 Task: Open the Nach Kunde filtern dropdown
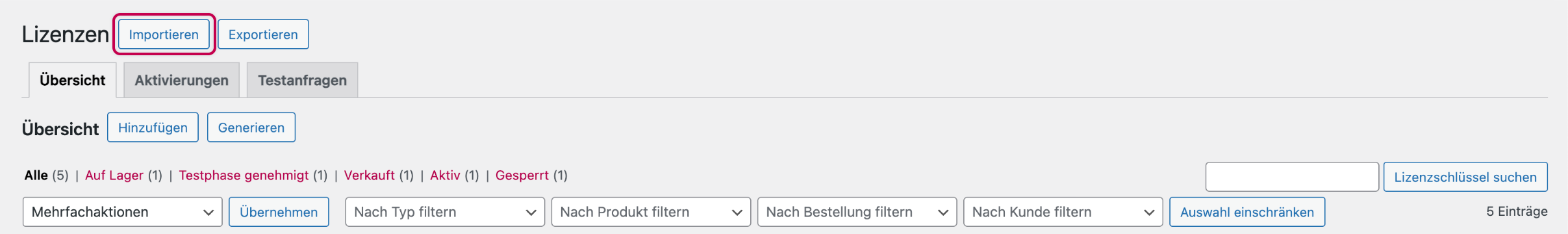click(1063, 212)
